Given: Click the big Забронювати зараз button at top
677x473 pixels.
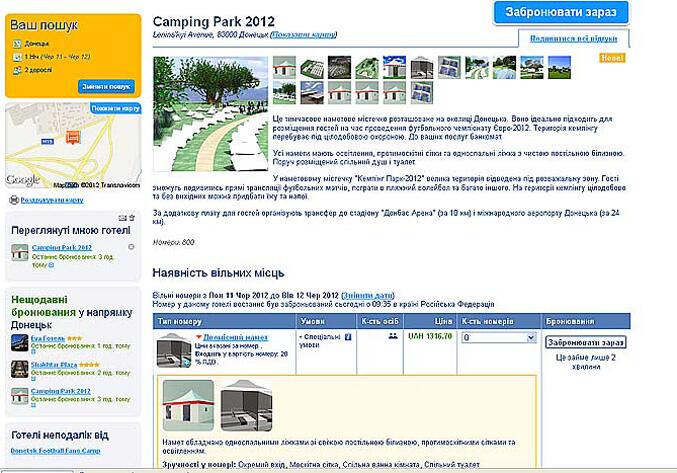Looking at the screenshot, I should pyautogui.click(x=560, y=12).
